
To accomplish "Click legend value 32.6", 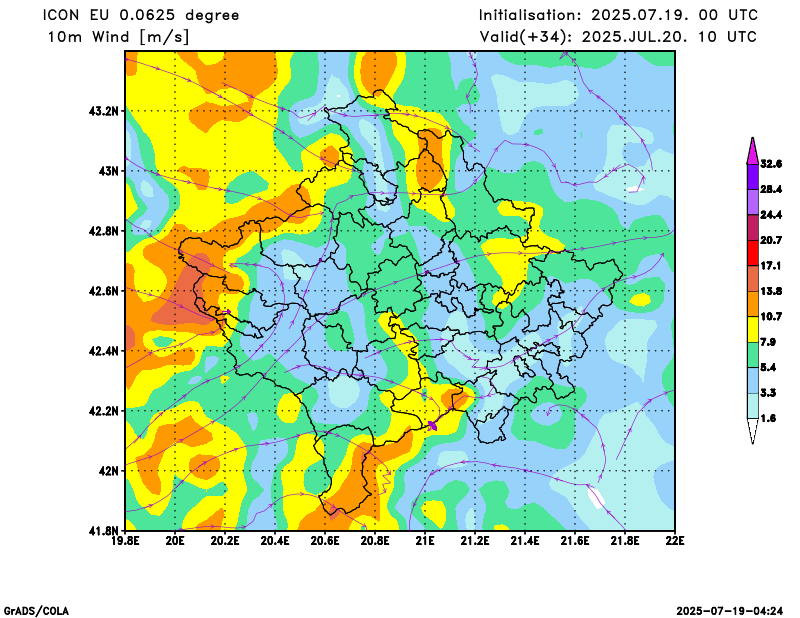I will [771, 164].
